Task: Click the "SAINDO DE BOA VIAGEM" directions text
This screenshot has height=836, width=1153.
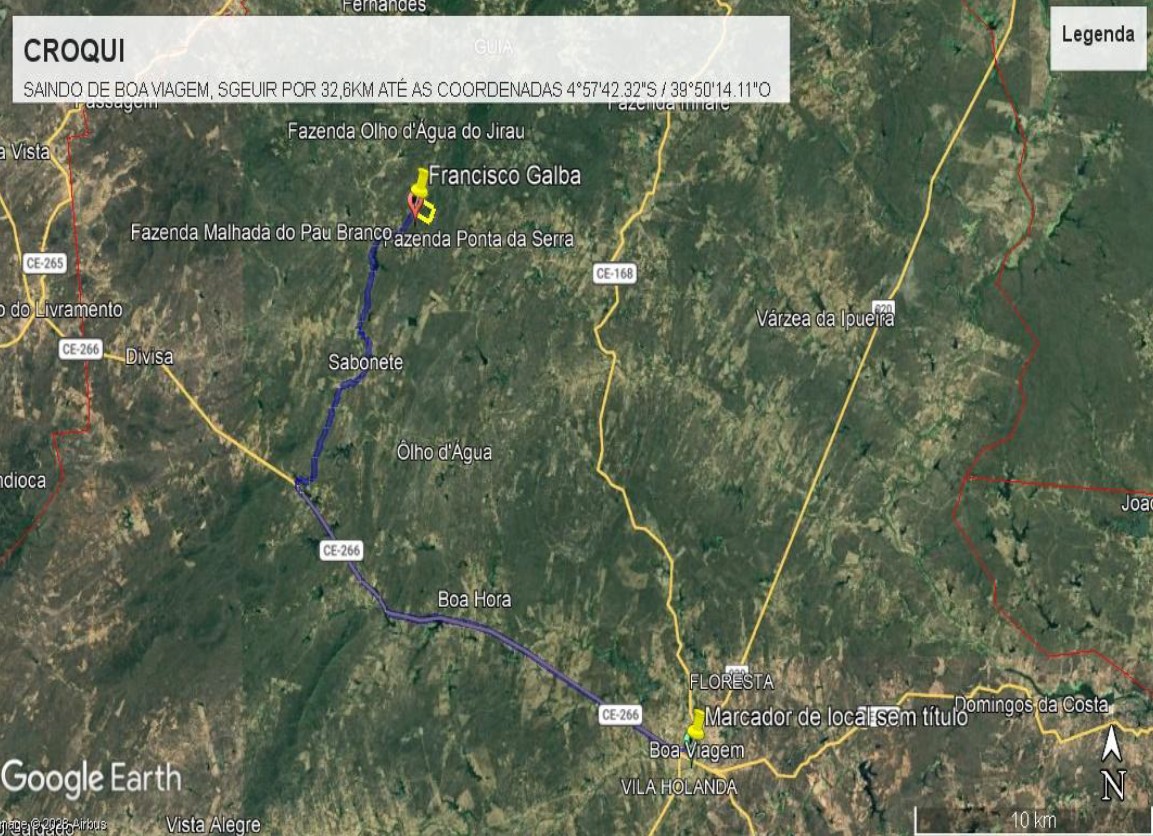Action: 397,90
